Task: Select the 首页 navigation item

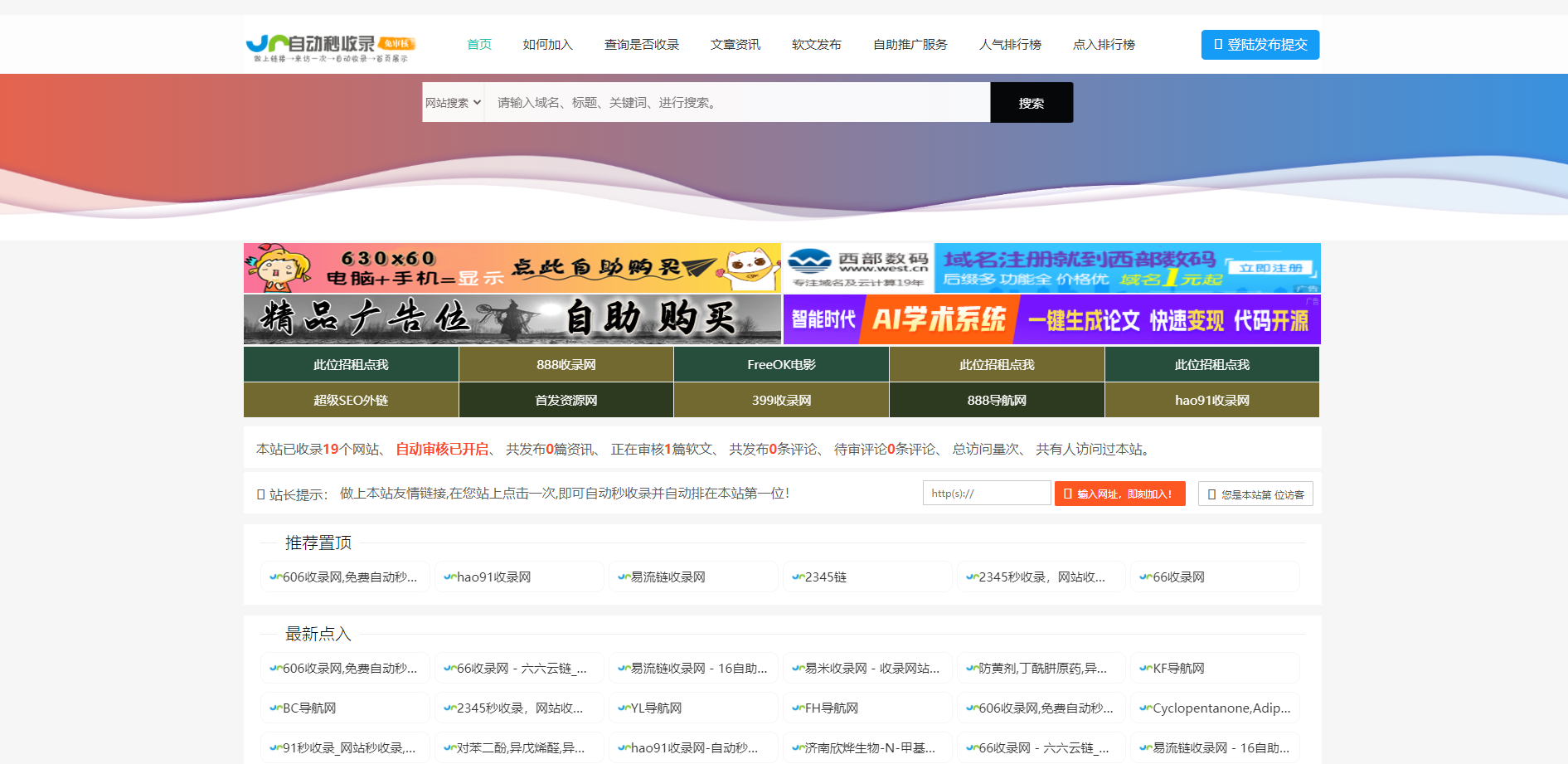Action: click(478, 44)
